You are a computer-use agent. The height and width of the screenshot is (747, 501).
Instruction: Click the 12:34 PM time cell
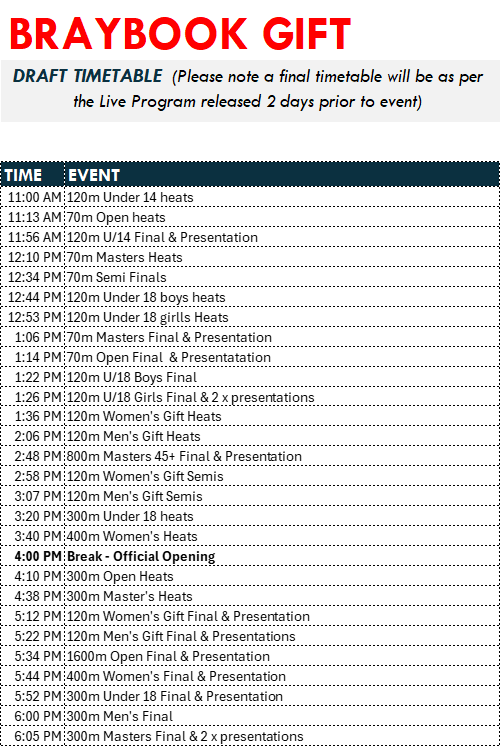32,277
